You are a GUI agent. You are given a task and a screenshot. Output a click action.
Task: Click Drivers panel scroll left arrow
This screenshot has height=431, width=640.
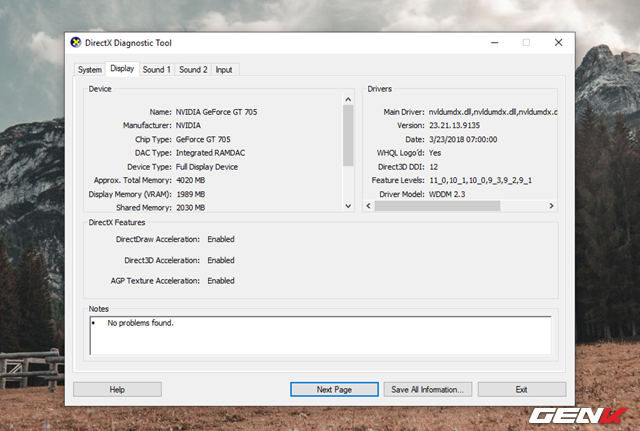click(x=369, y=206)
